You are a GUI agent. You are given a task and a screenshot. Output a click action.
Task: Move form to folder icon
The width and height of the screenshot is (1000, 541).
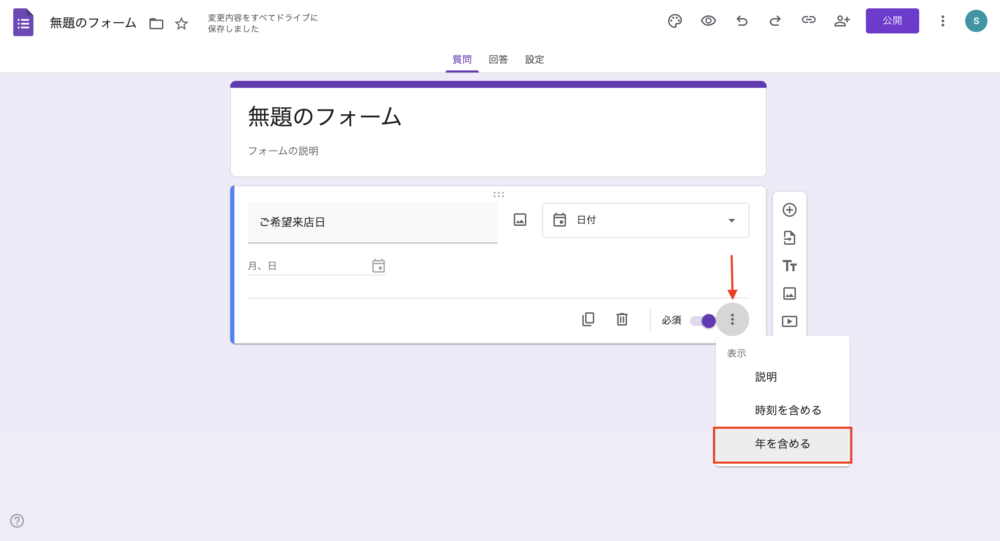pyautogui.click(x=156, y=24)
